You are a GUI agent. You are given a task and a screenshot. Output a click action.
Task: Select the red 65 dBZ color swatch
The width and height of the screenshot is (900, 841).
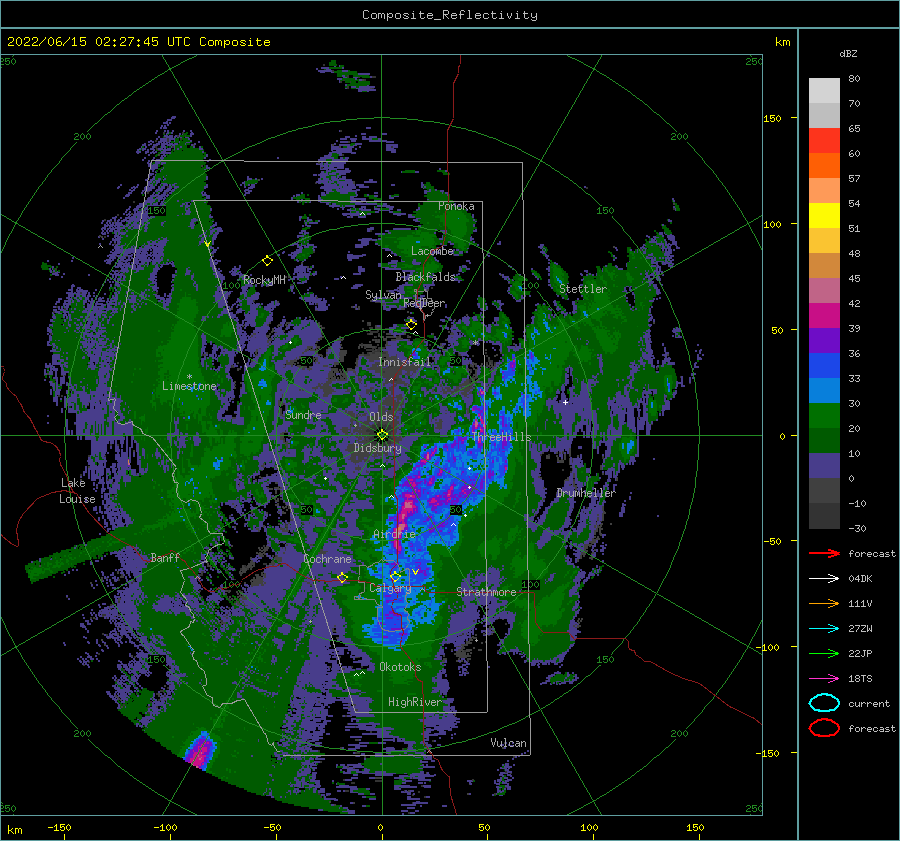824,141
